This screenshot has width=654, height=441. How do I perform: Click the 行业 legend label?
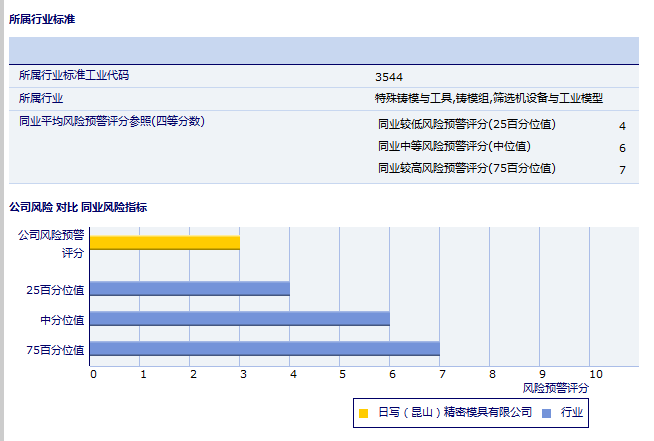[571, 412]
